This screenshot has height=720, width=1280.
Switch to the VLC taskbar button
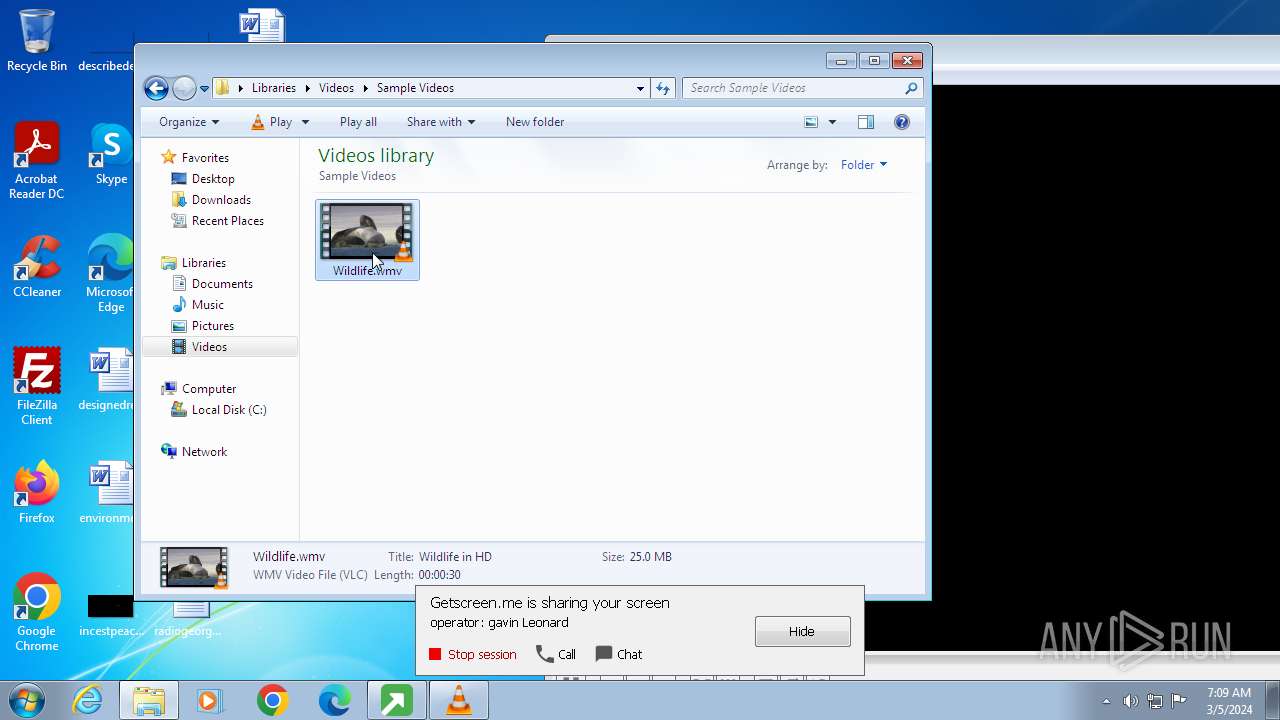[459, 701]
